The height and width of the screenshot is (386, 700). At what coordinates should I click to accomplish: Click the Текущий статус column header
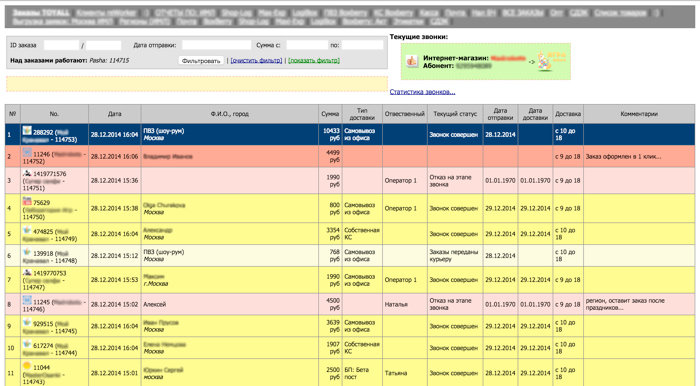pyautogui.click(x=455, y=114)
